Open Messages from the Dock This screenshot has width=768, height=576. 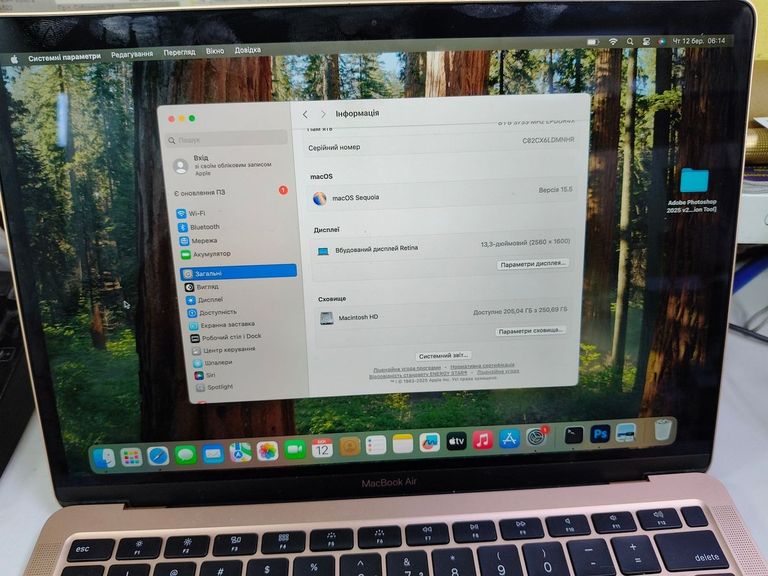coord(186,455)
